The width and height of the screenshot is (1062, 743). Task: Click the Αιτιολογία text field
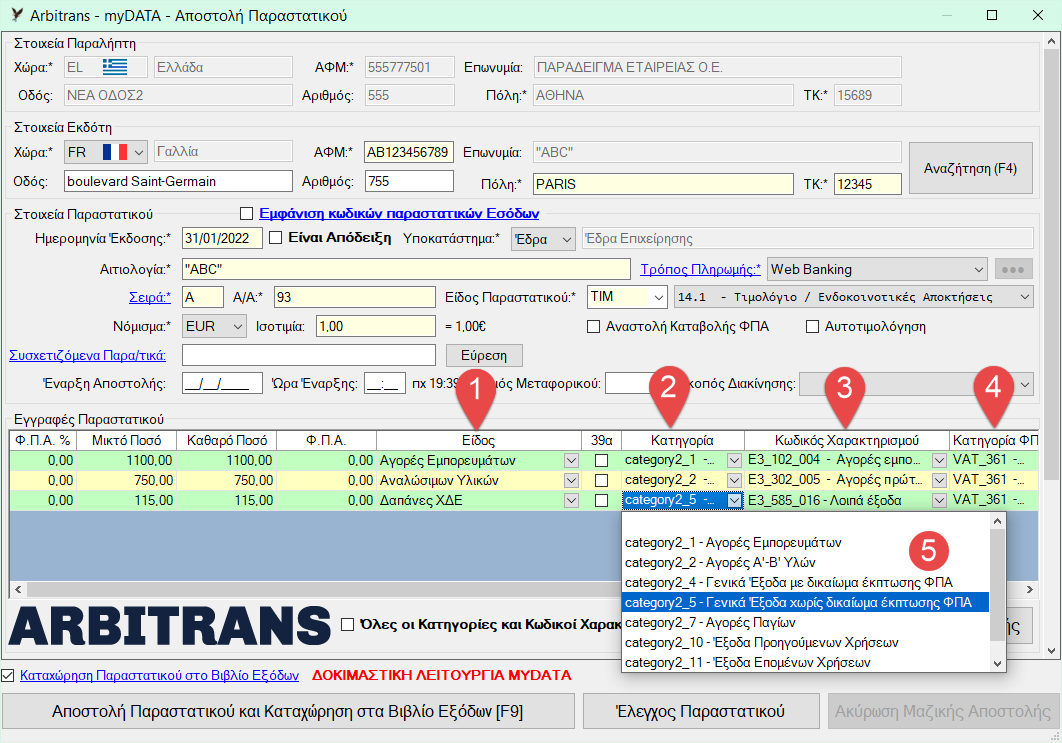point(406,269)
